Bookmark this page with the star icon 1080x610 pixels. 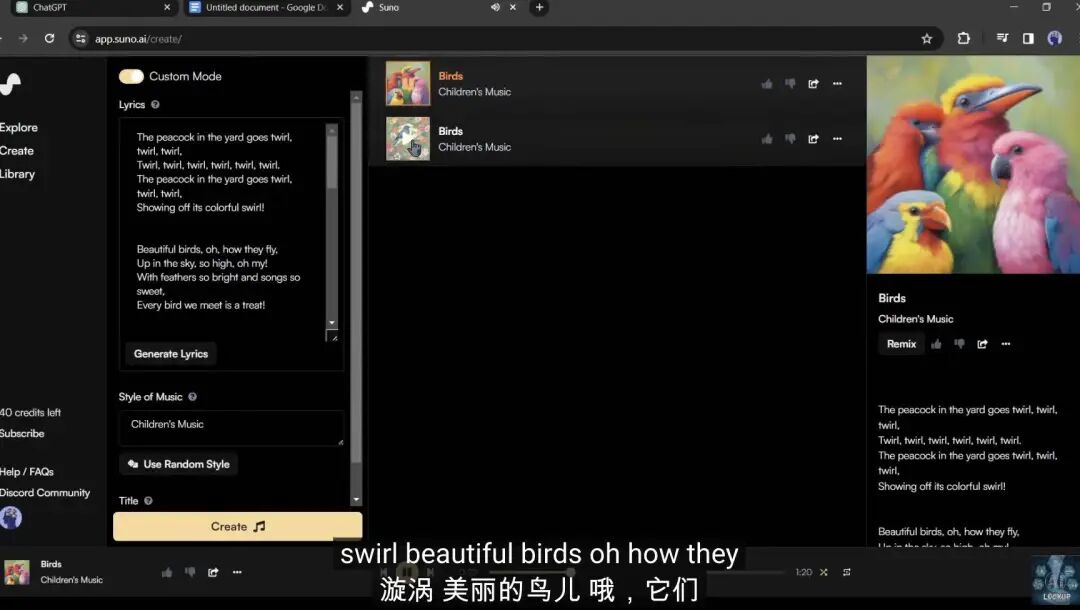pos(926,39)
